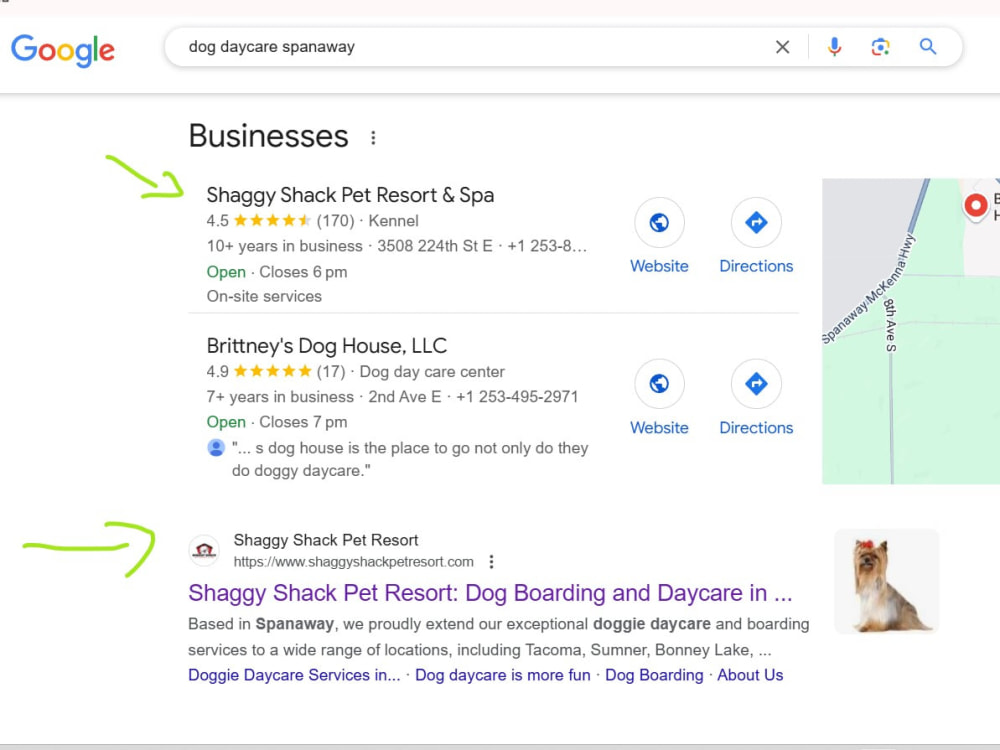Click the red map pin marker
Image resolution: width=1000 pixels, height=750 pixels.
975,207
